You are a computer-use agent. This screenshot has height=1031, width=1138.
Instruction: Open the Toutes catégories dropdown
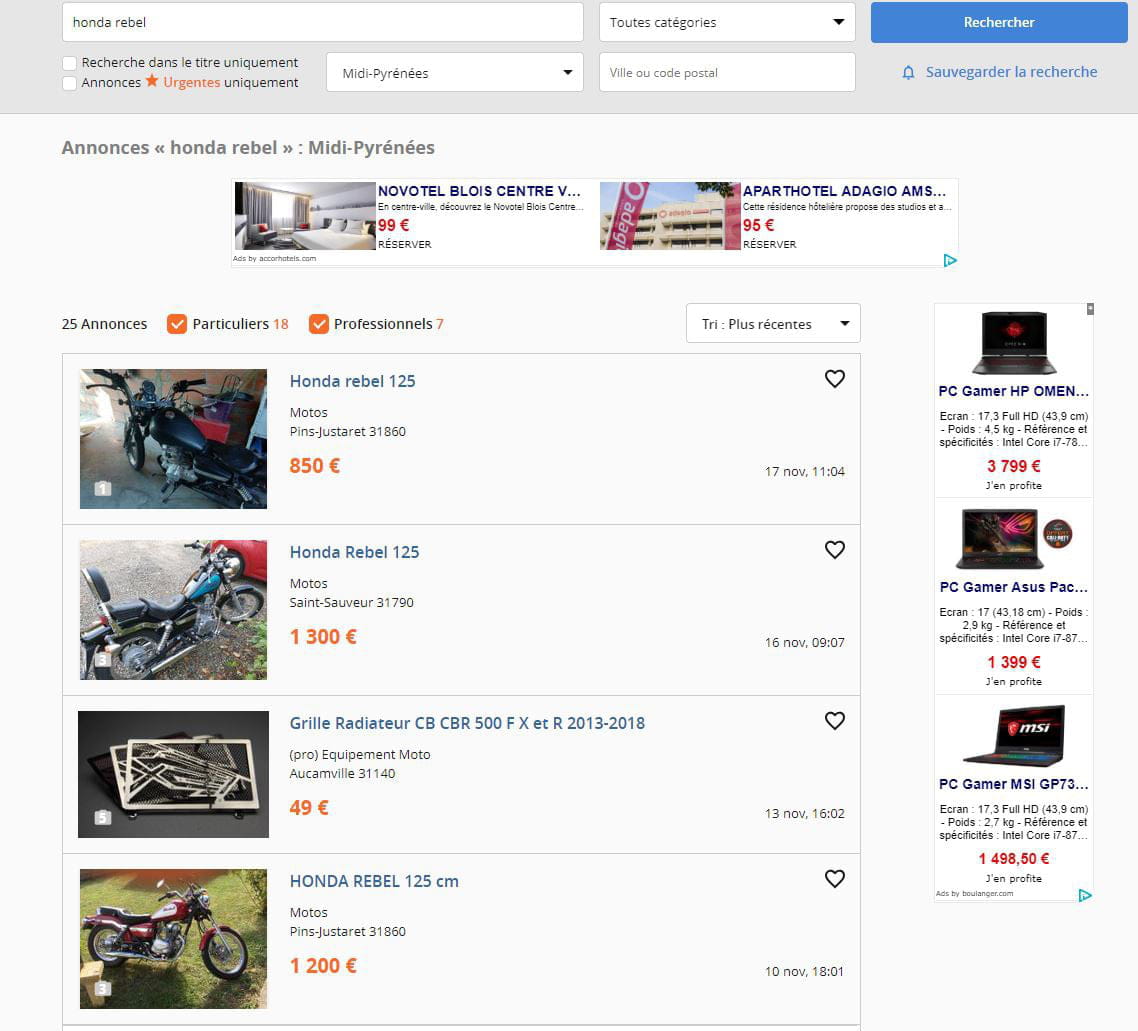pyautogui.click(x=727, y=22)
